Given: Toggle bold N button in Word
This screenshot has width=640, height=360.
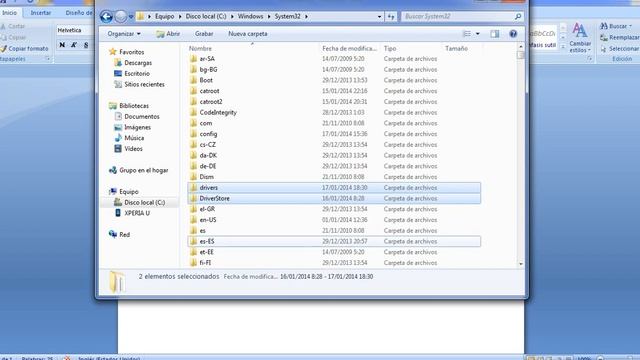Looking at the screenshot, I should pyautogui.click(x=62, y=45).
